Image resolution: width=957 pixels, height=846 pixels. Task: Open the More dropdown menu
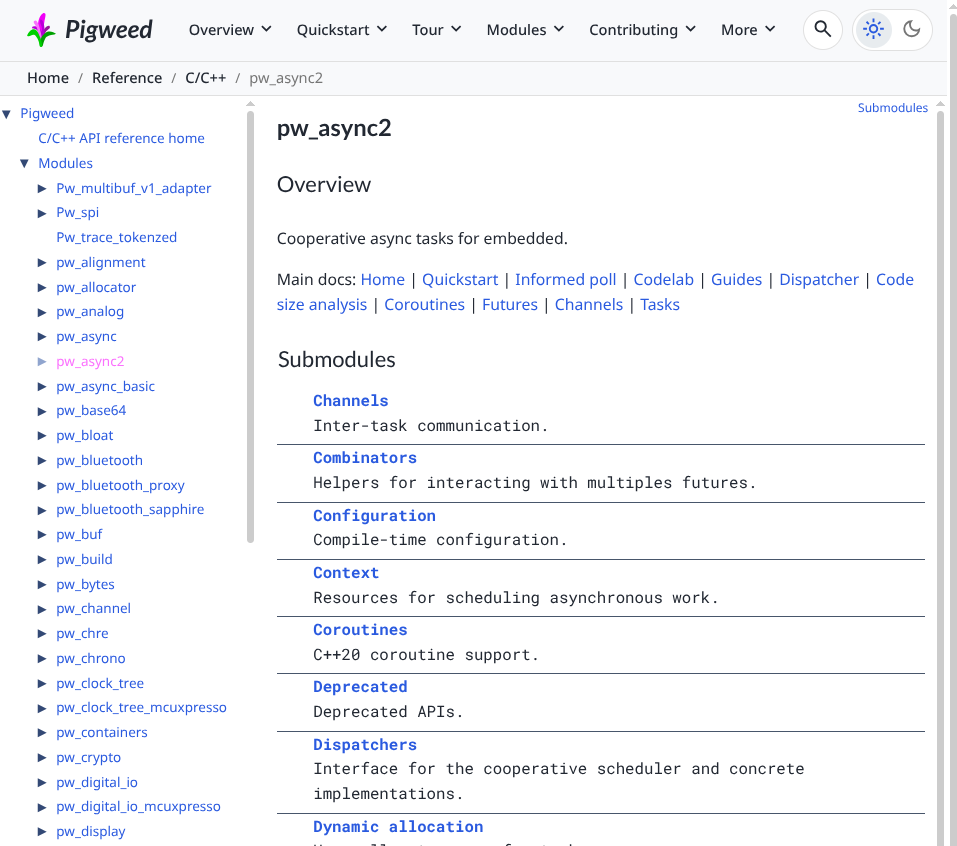[x=748, y=30]
